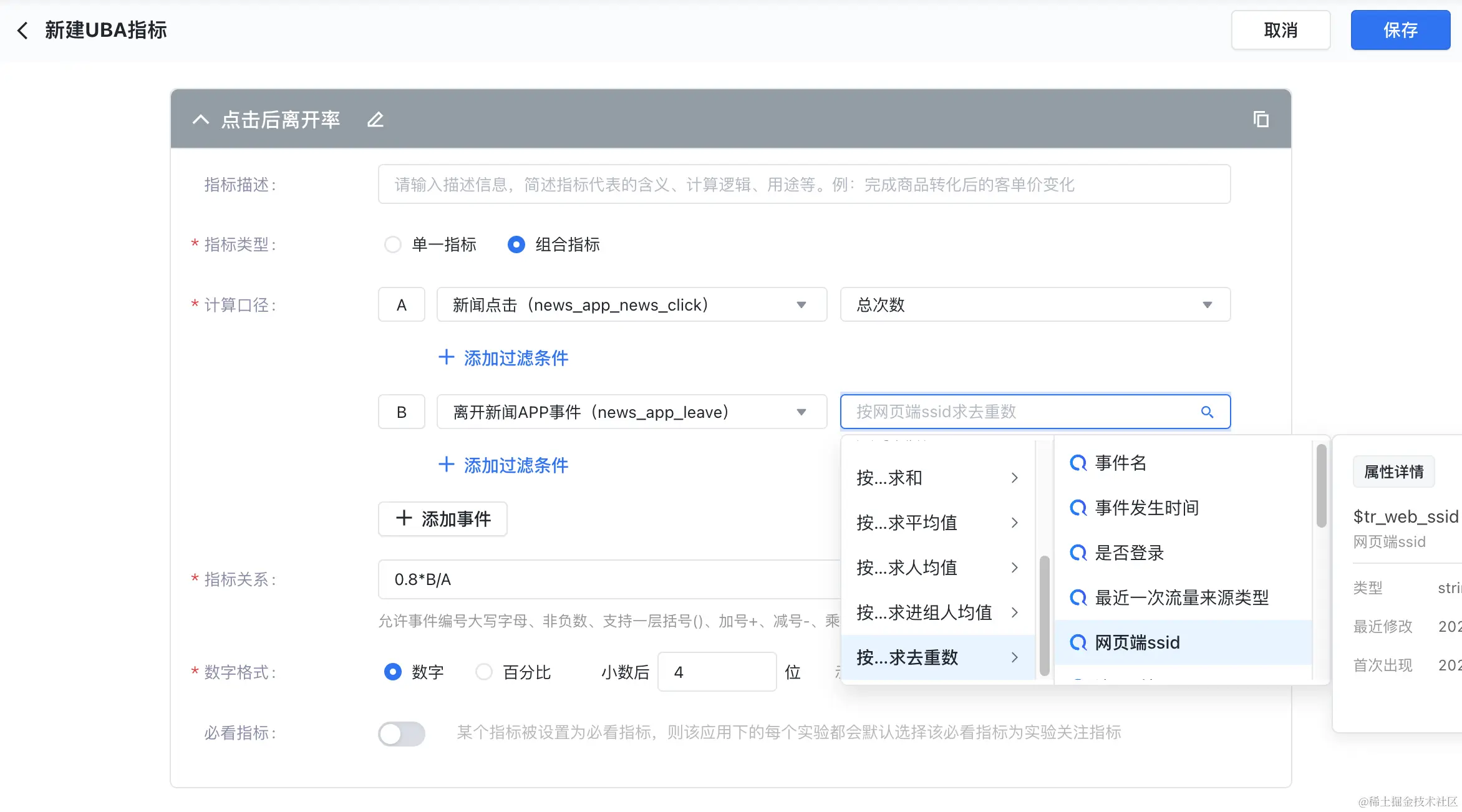
Task: Choose the 按...求平均值 menu option
Action: (937, 523)
